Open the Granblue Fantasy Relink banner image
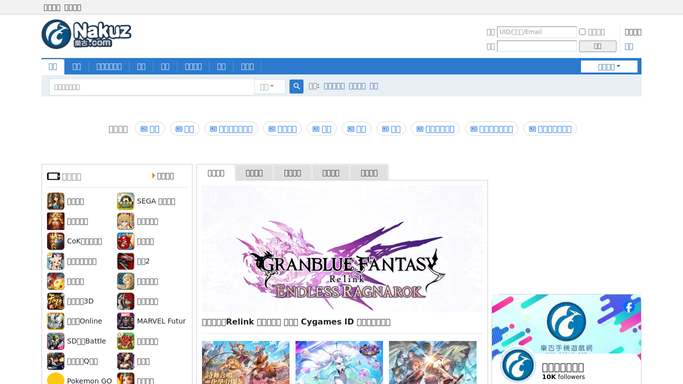 coord(342,249)
